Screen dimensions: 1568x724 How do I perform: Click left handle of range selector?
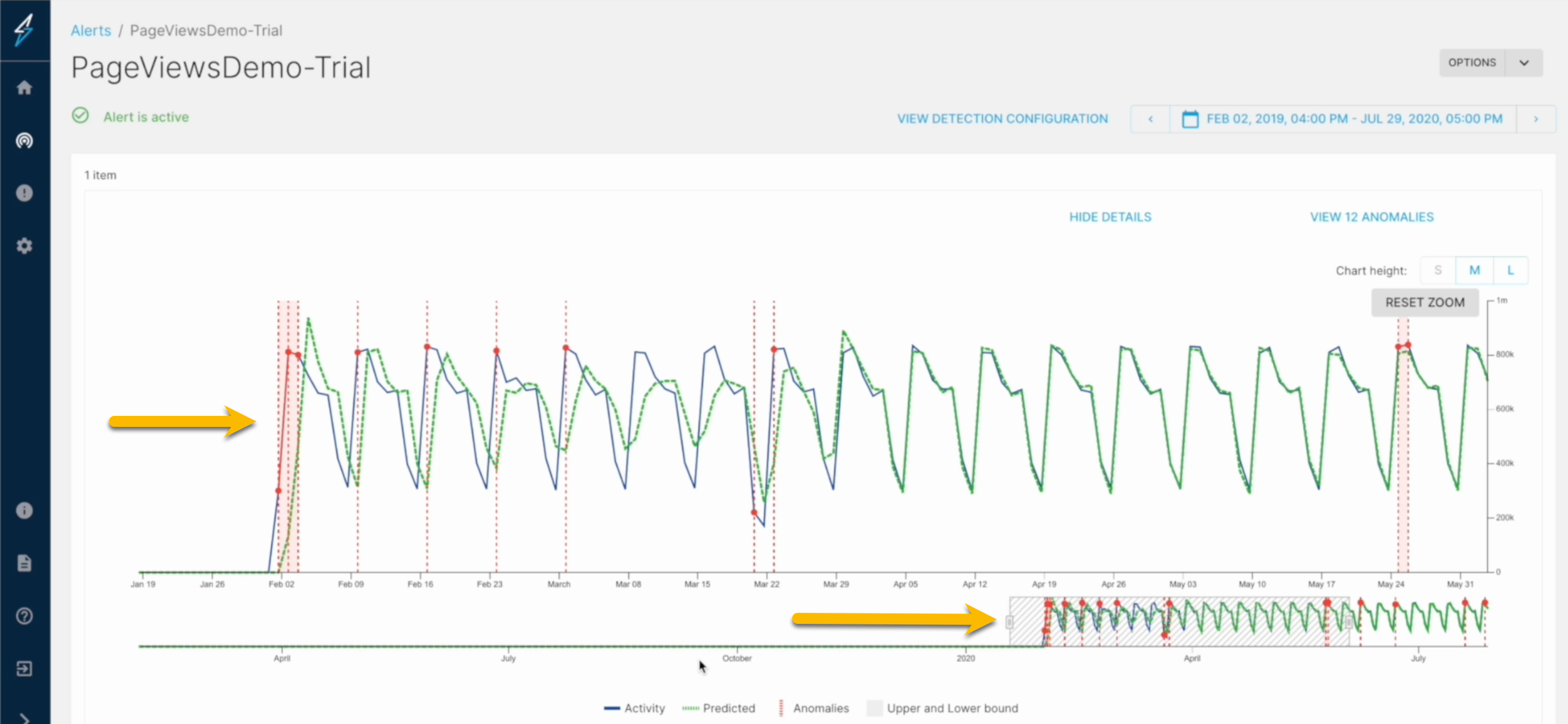pyautogui.click(x=1009, y=622)
